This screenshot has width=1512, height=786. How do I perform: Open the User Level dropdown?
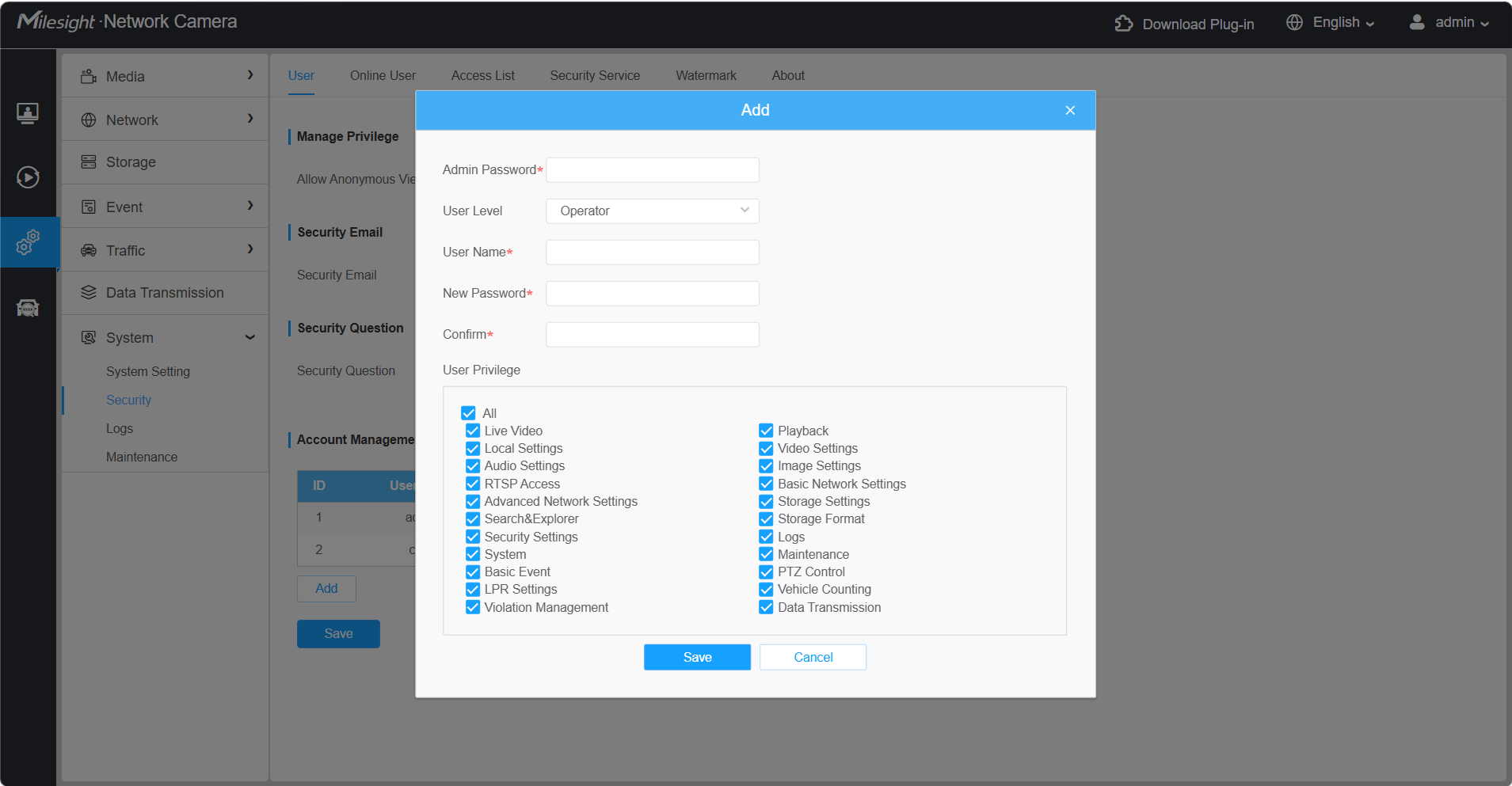653,211
